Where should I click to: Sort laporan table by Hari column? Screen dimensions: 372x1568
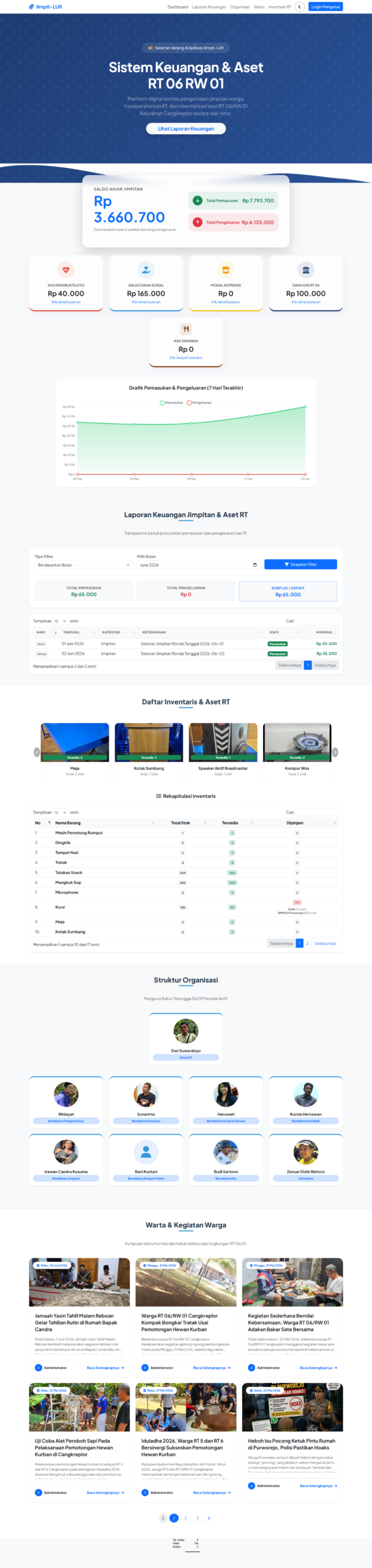click(x=45, y=632)
